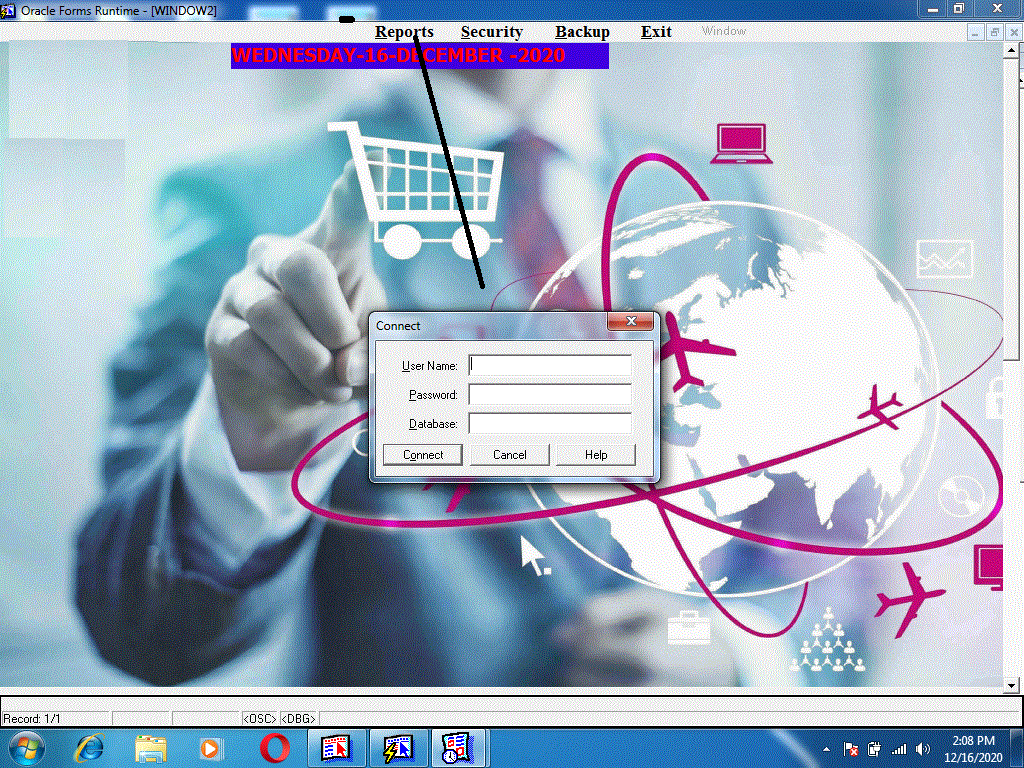Click Oracle taskbar icon with lightning bolt

coord(398,747)
